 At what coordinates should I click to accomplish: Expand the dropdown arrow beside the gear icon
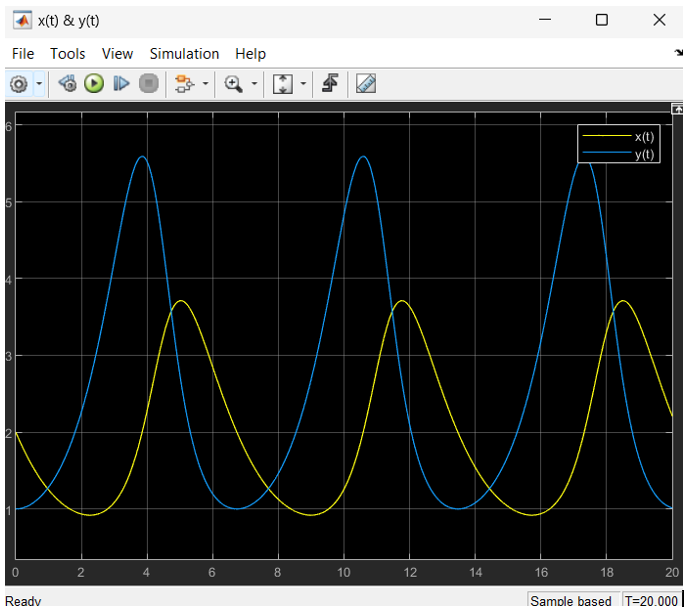tap(39, 84)
